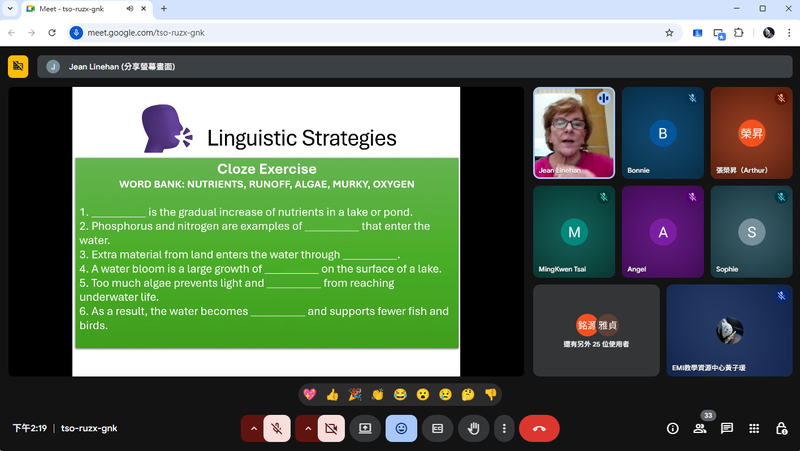
Task: Open a new browser tab
Action: (x=164, y=9)
